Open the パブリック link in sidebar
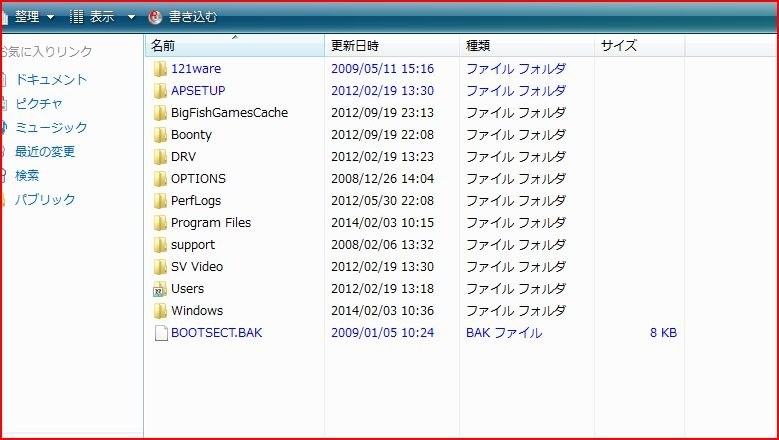Screen dimensions: 779x440 tap(45, 199)
